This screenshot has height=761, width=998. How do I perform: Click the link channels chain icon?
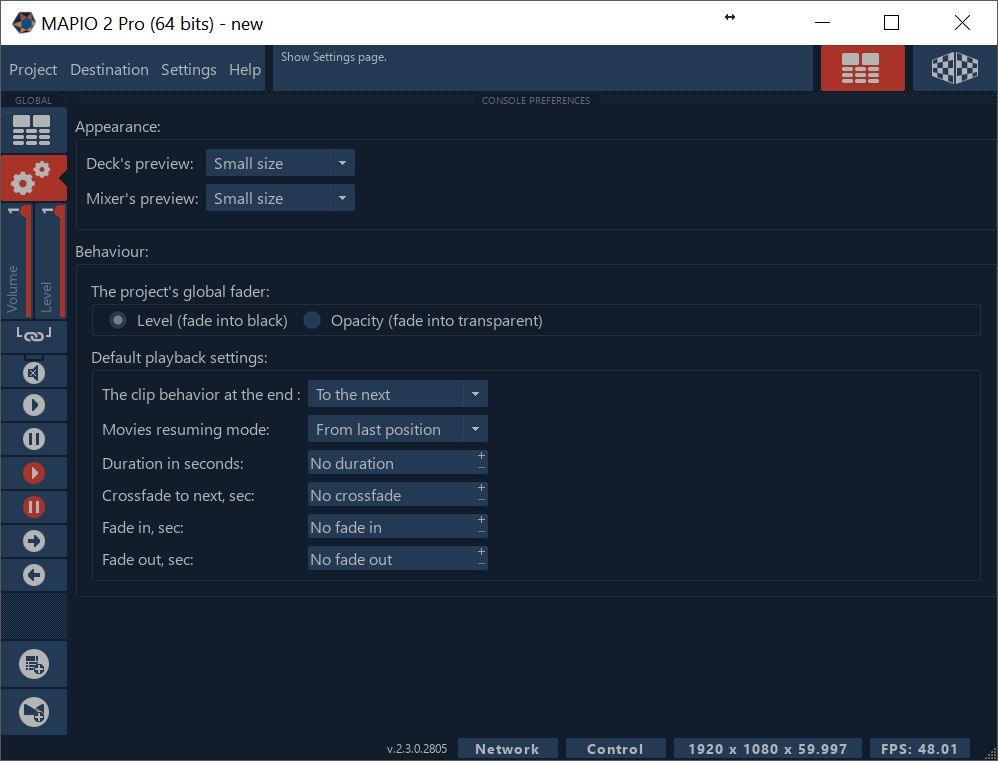[33, 336]
